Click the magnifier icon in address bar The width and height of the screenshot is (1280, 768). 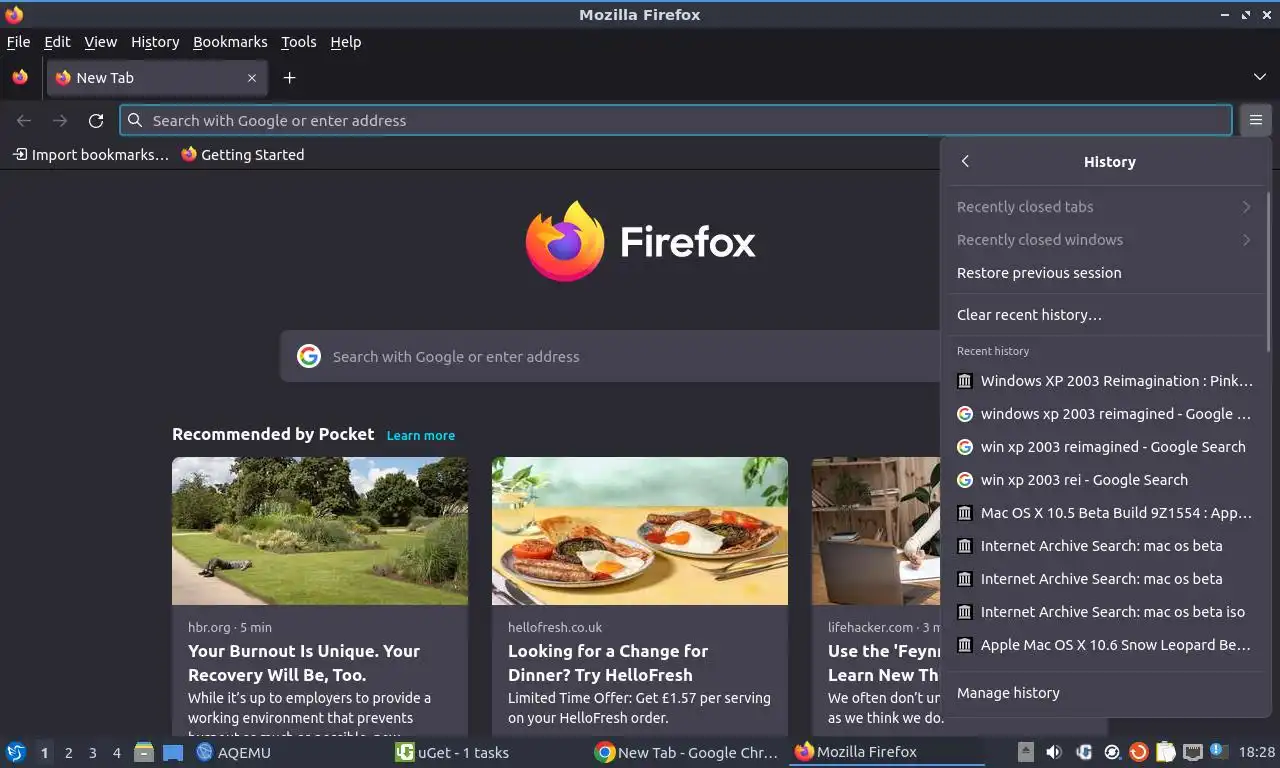(135, 120)
